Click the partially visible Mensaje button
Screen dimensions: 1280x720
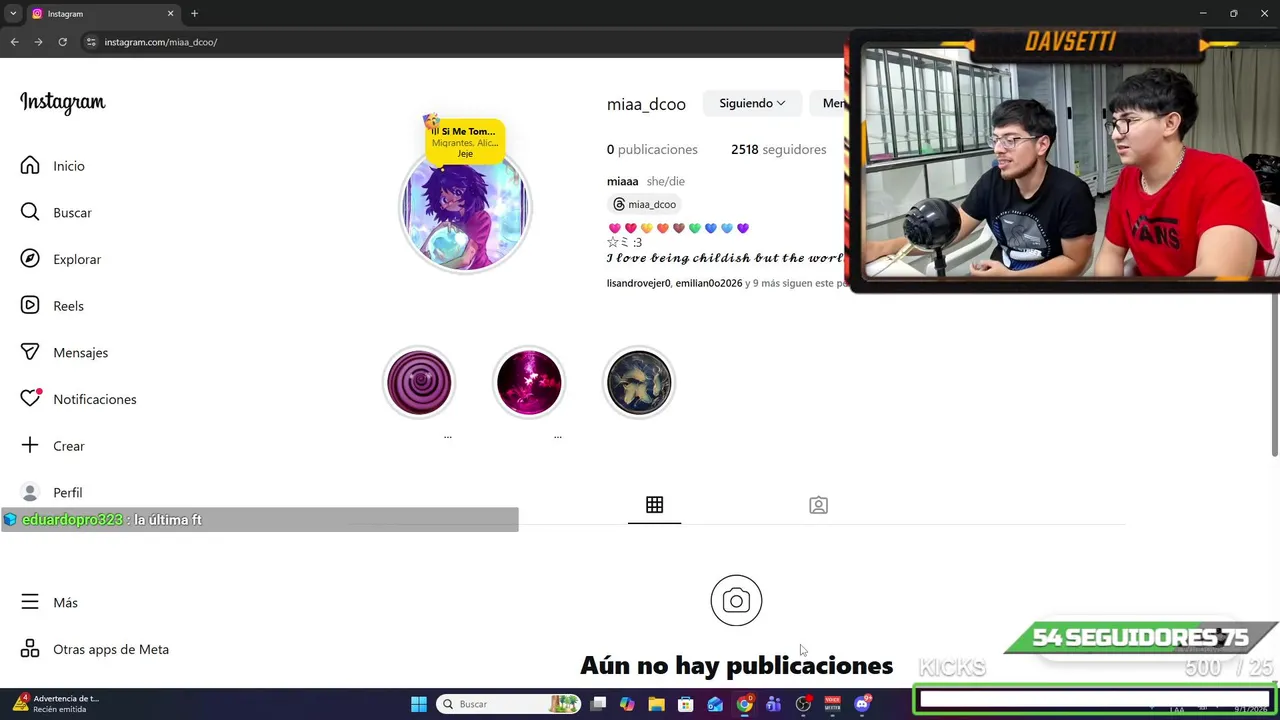[829, 103]
